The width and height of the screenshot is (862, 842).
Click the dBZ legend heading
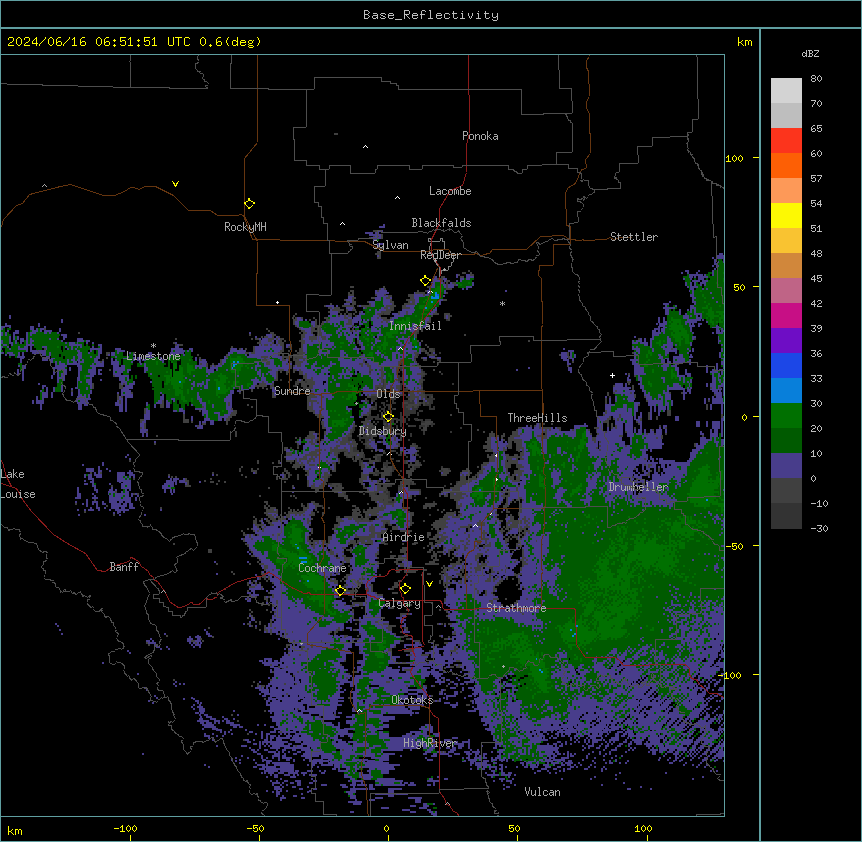[810, 53]
